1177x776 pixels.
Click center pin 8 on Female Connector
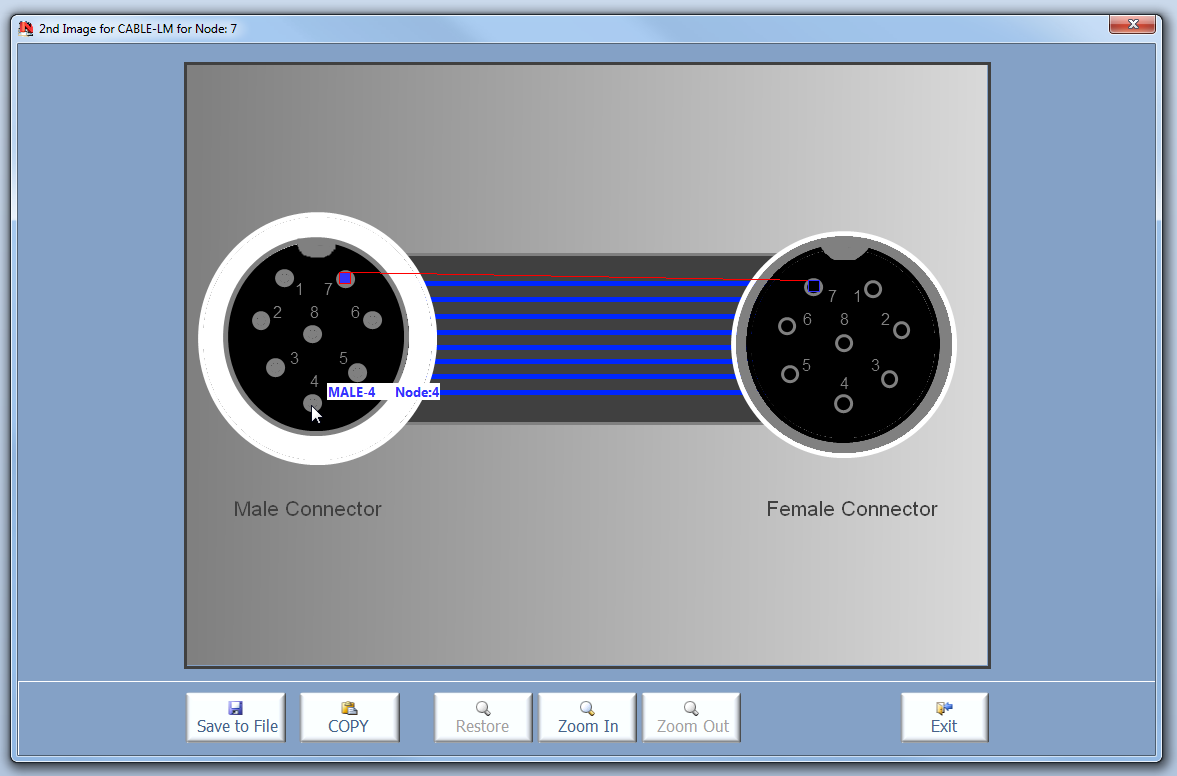pos(843,343)
